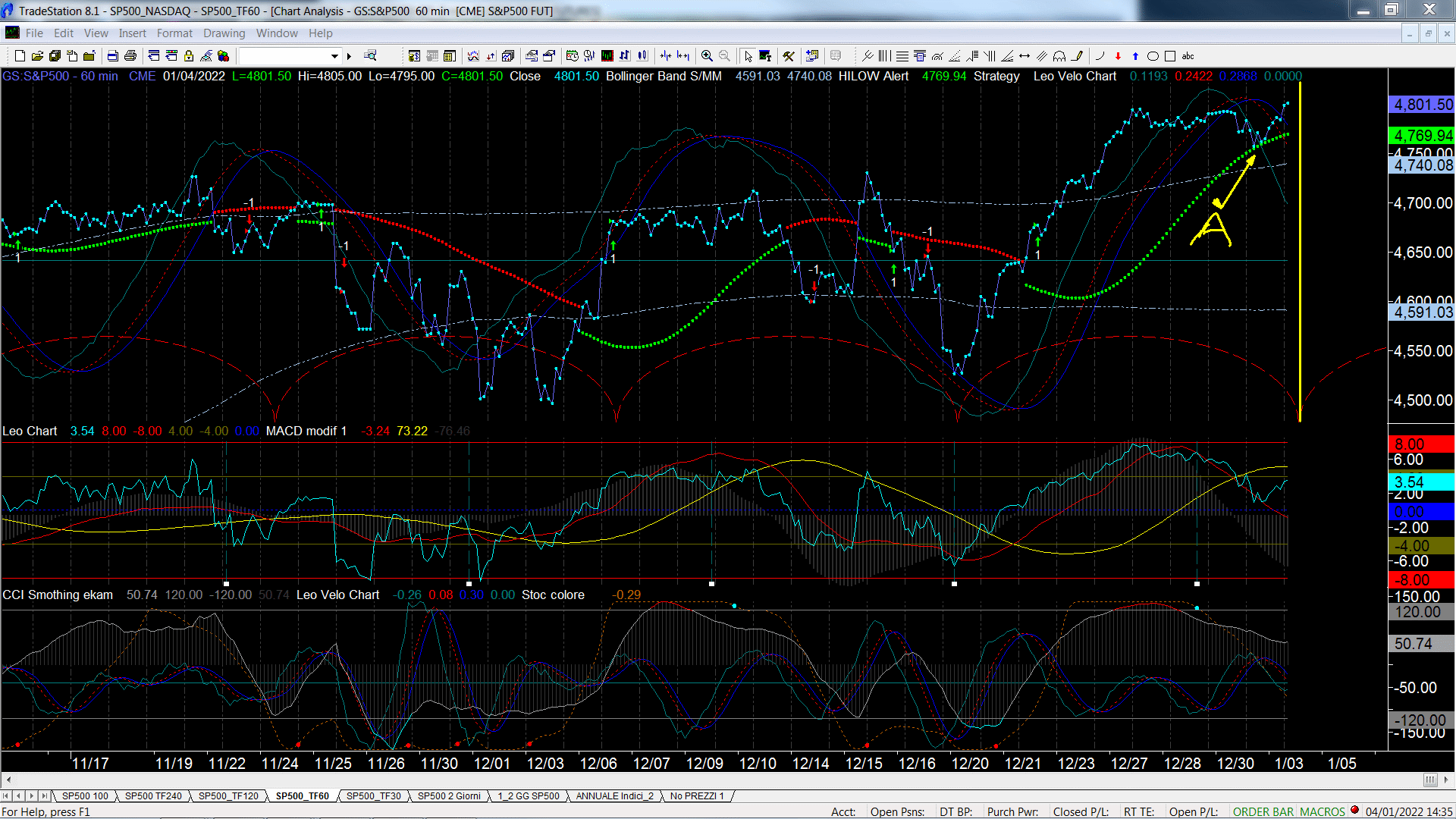Click the Zoom in magnifier icon

click(x=707, y=56)
